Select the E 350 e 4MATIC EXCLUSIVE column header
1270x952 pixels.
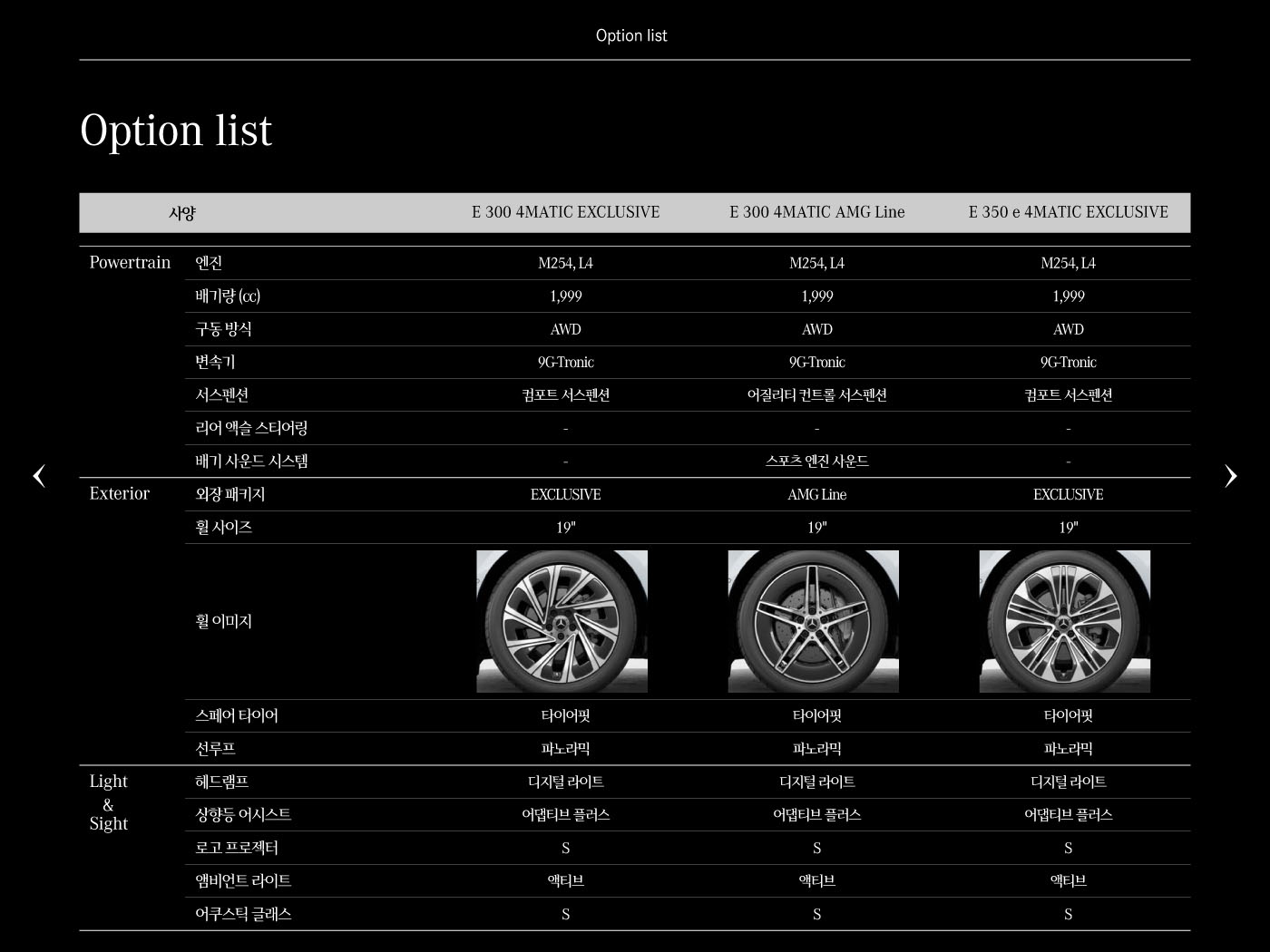(x=1069, y=212)
